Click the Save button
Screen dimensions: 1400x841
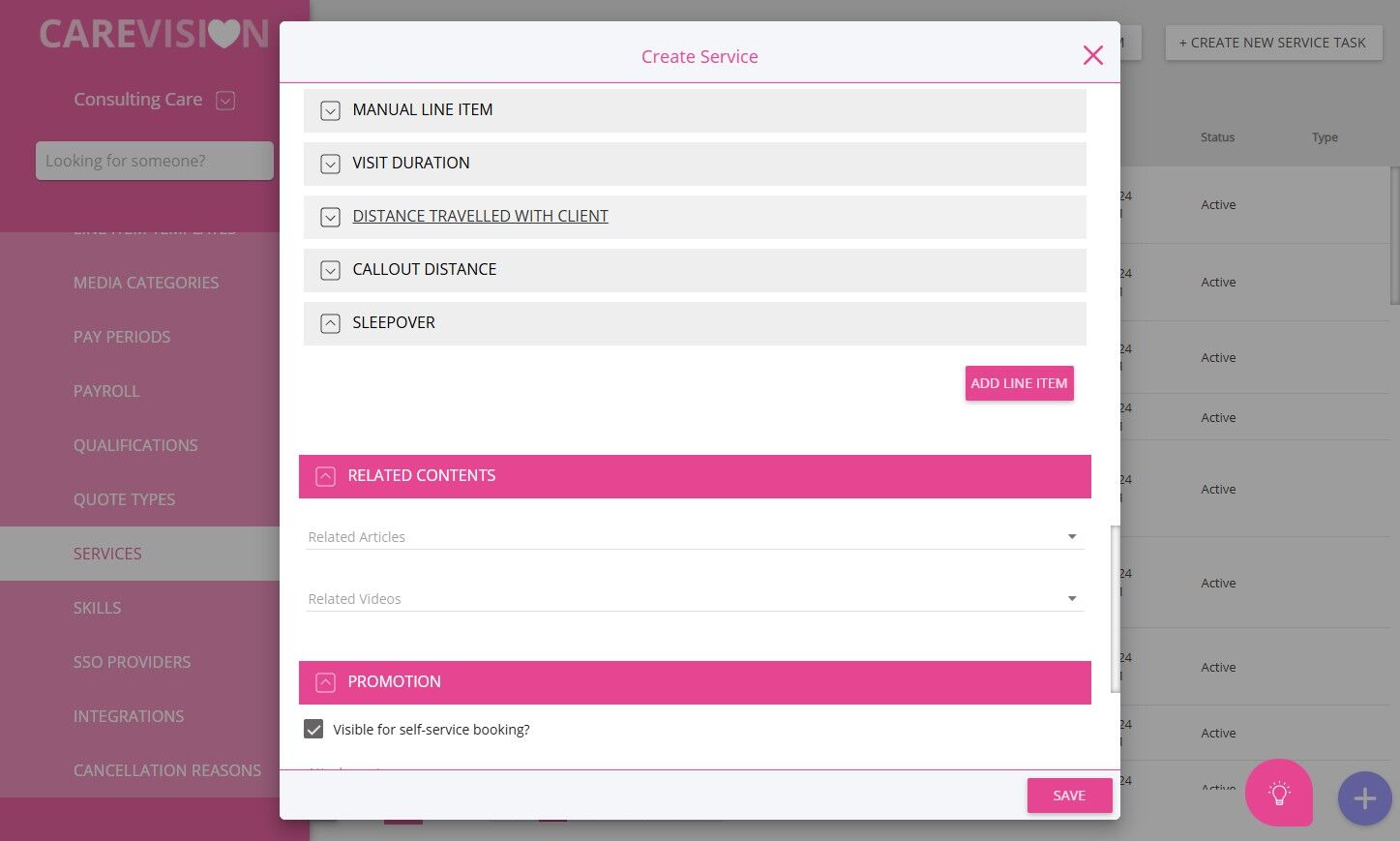[1069, 796]
